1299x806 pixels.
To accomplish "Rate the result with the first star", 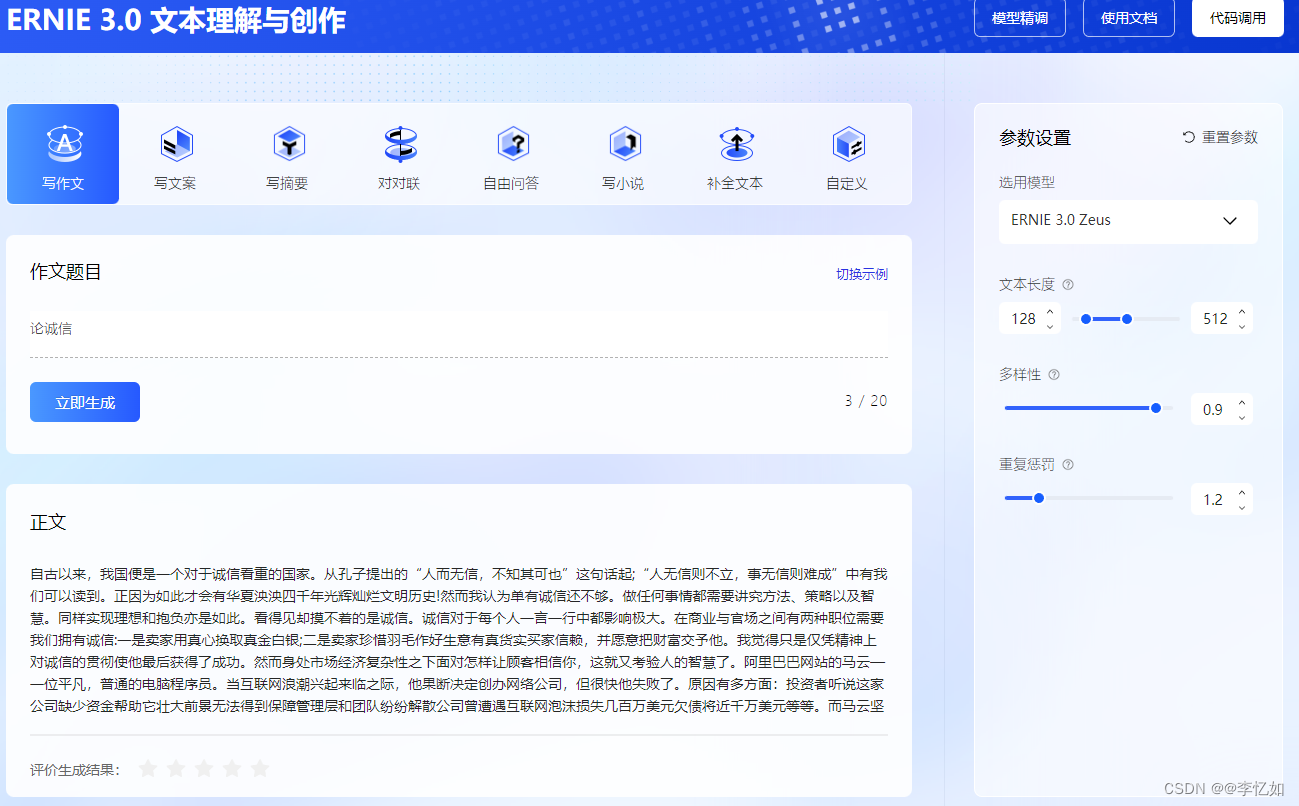I will [x=148, y=769].
